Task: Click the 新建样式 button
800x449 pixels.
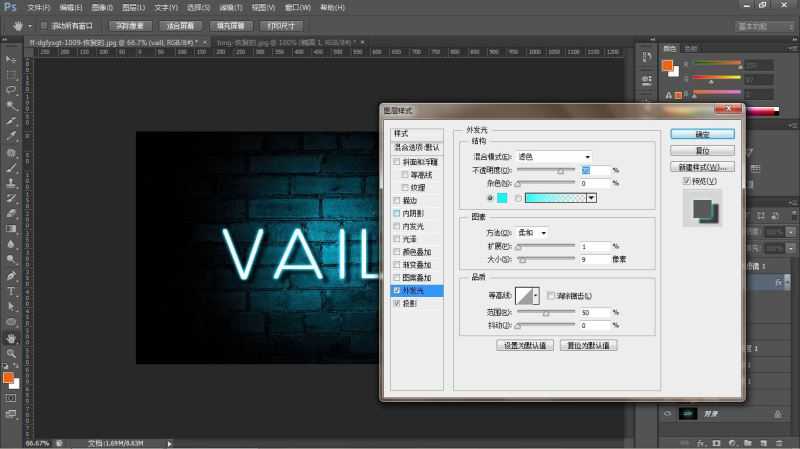Action: point(702,166)
